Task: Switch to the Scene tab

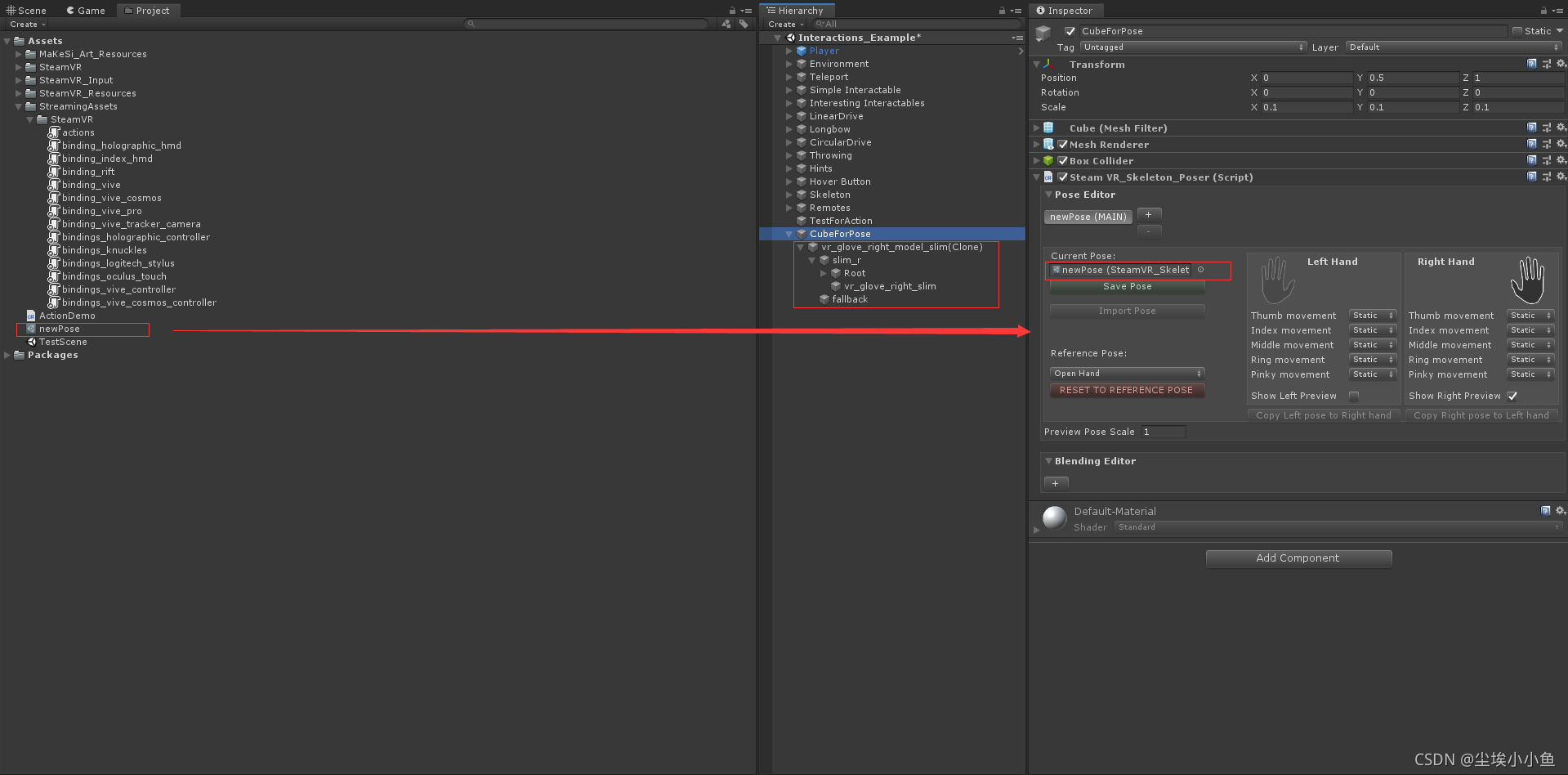Action: [x=27, y=11]
